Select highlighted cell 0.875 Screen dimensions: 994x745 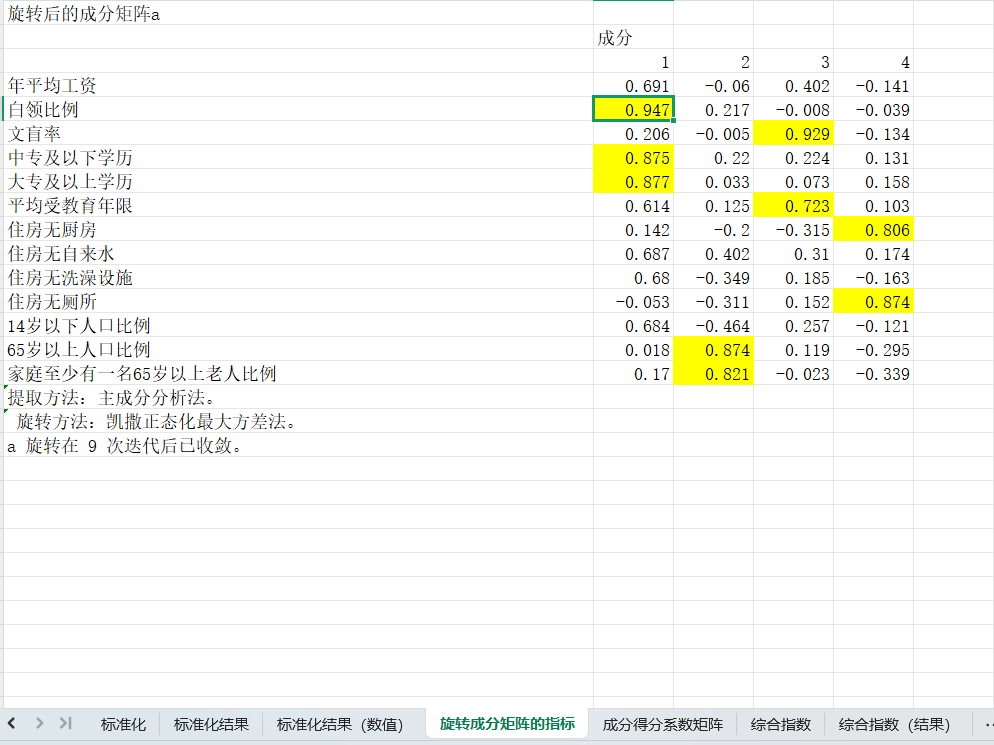(633, 158)
